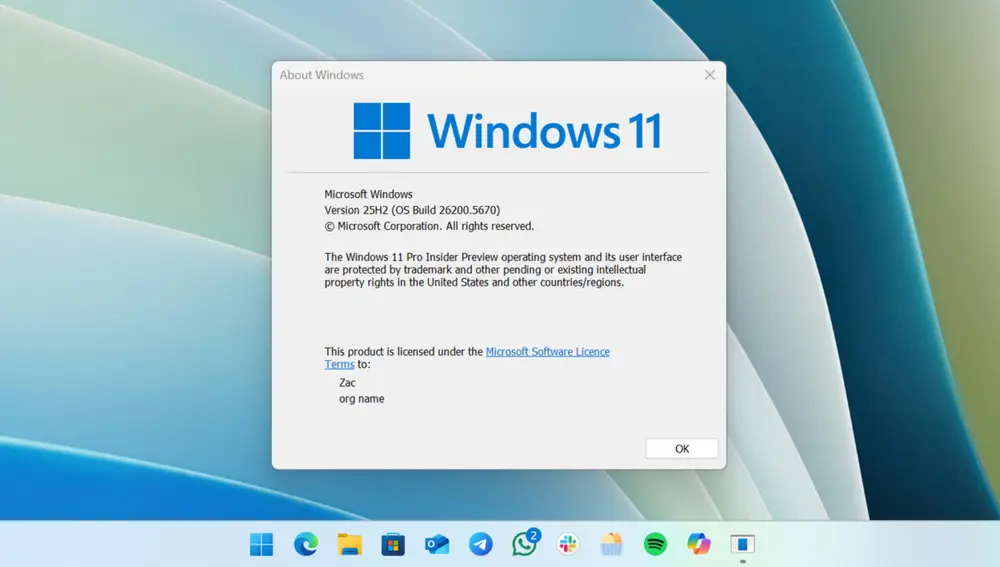Viewport: 1000px width, 567px height.
Task: Open the popcorn bucket app icon
Action: (x=611, y=544)
